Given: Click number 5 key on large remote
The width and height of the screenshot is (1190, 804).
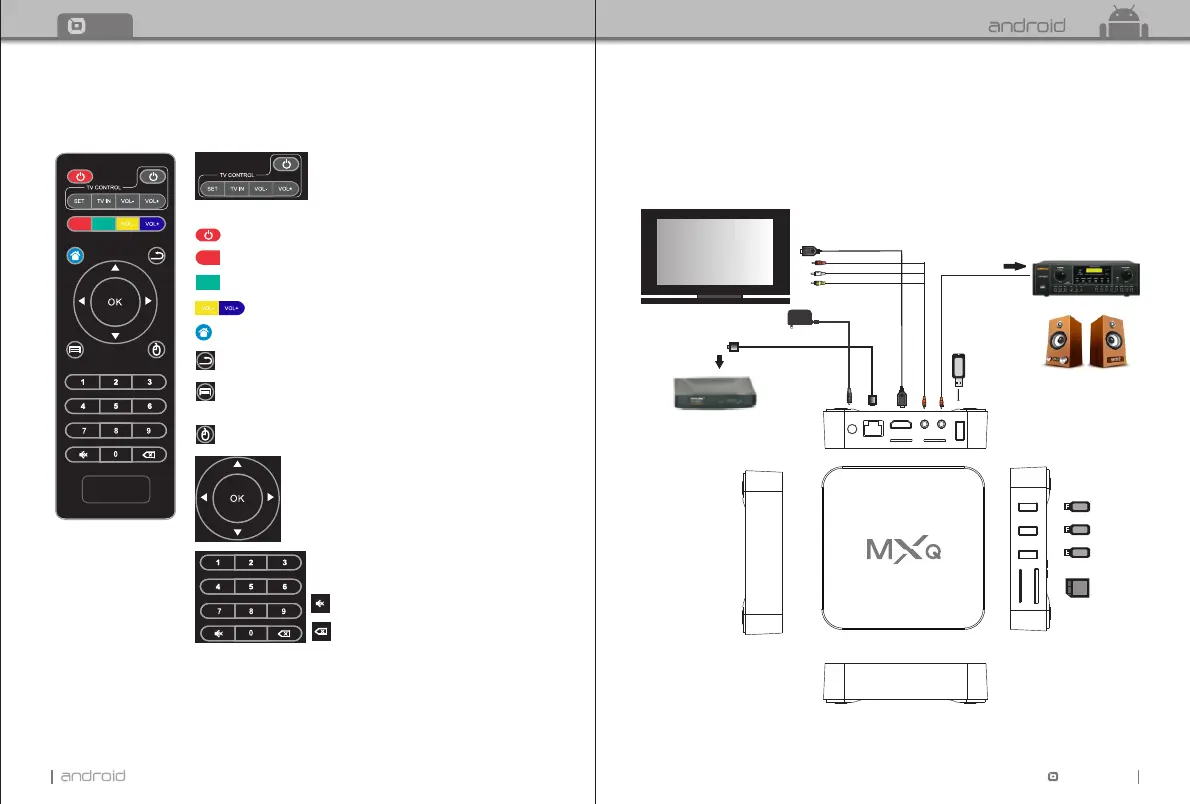Looking at the screenshot, I should pos(115,406).
